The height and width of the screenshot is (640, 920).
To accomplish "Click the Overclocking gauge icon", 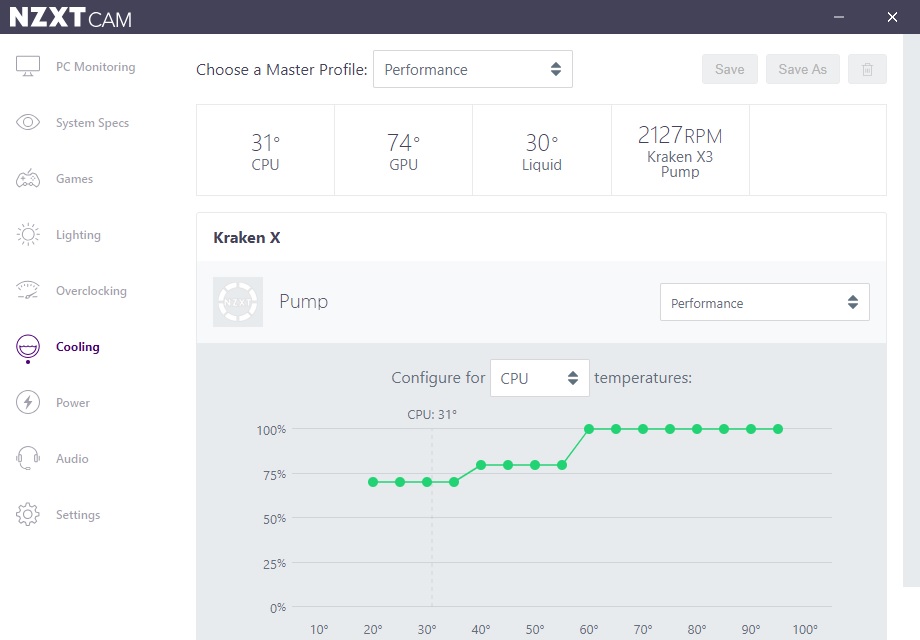I will (x=28, y=290).
